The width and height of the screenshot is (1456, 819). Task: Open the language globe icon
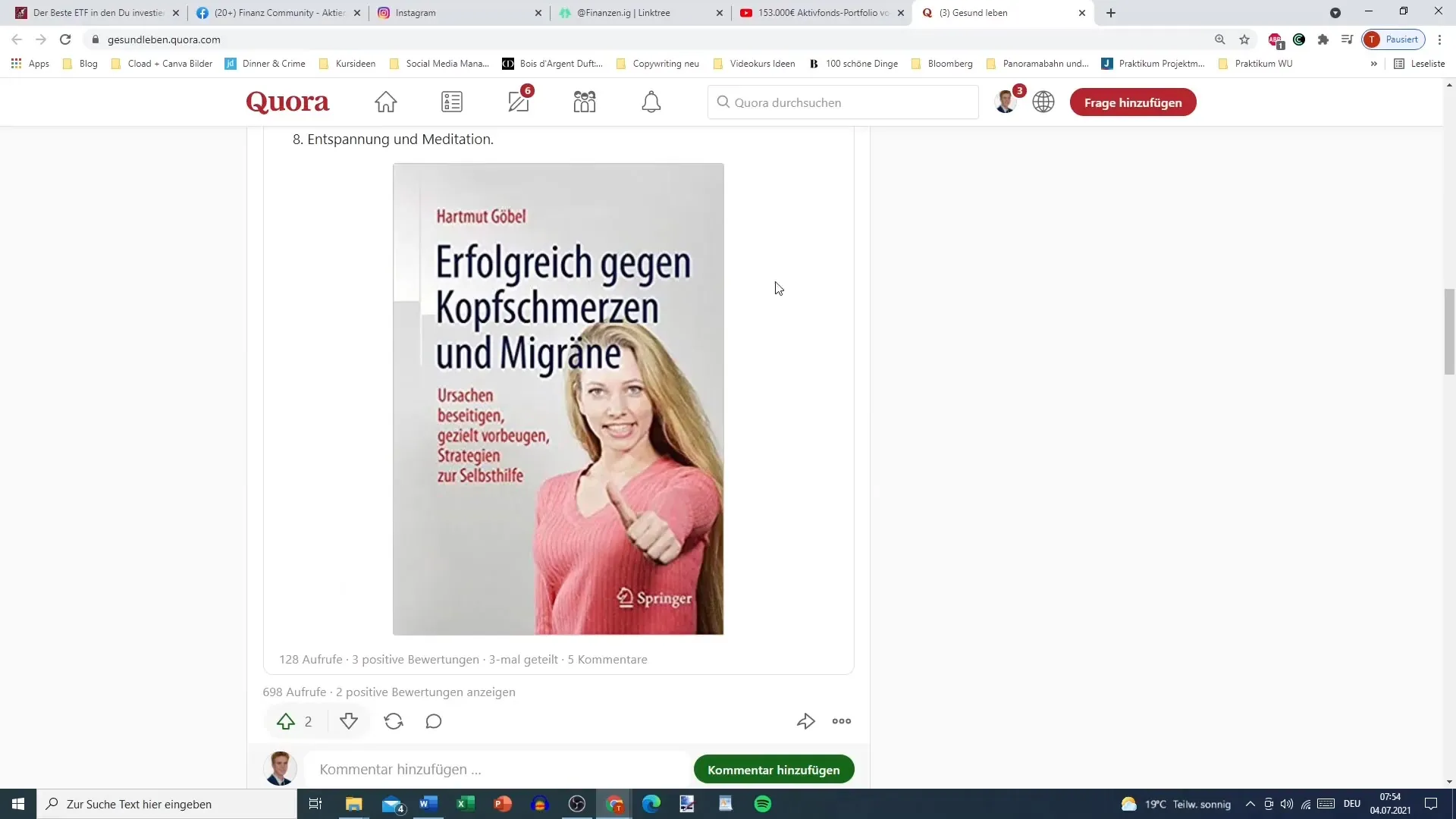(1043, 102)
